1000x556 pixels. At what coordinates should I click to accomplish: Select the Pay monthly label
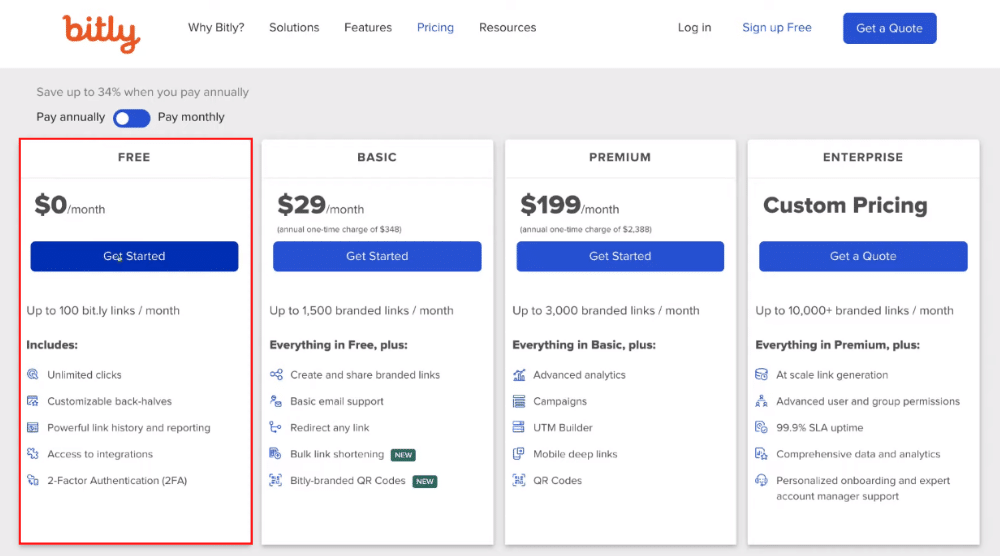[191, 117]
